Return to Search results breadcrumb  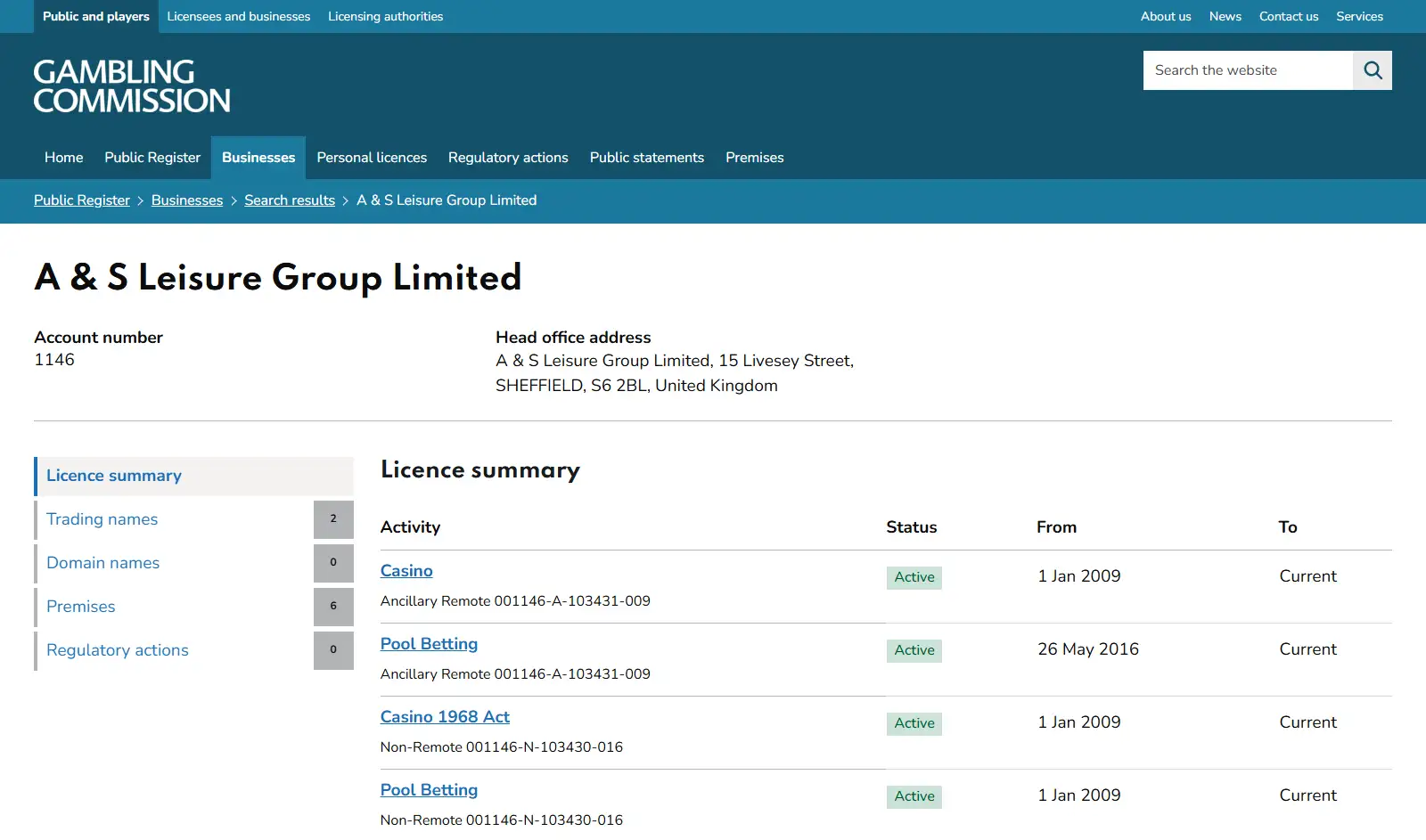(x=290, y=200)
